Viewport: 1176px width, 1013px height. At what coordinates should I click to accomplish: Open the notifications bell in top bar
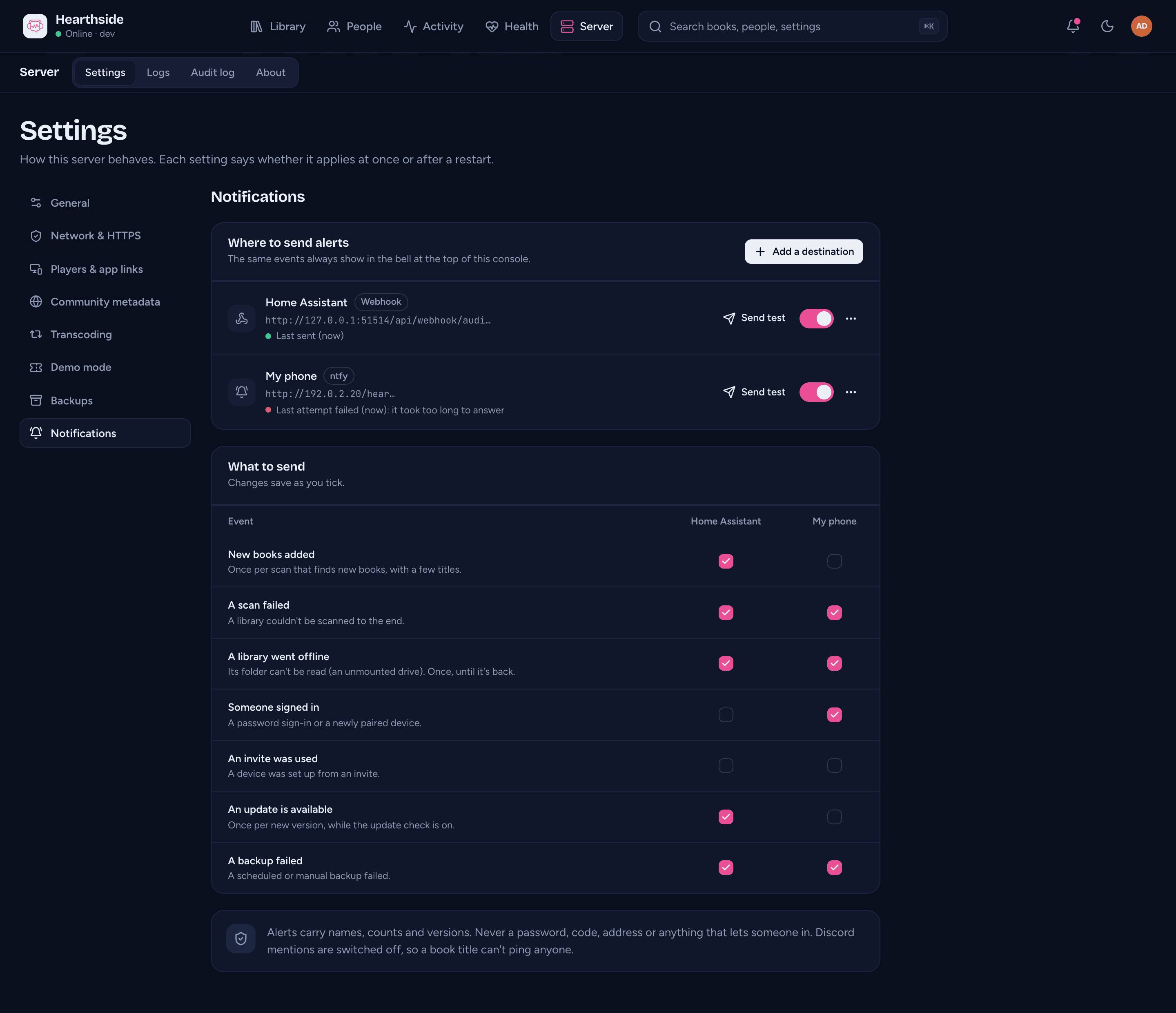(x=1073, y=26)
